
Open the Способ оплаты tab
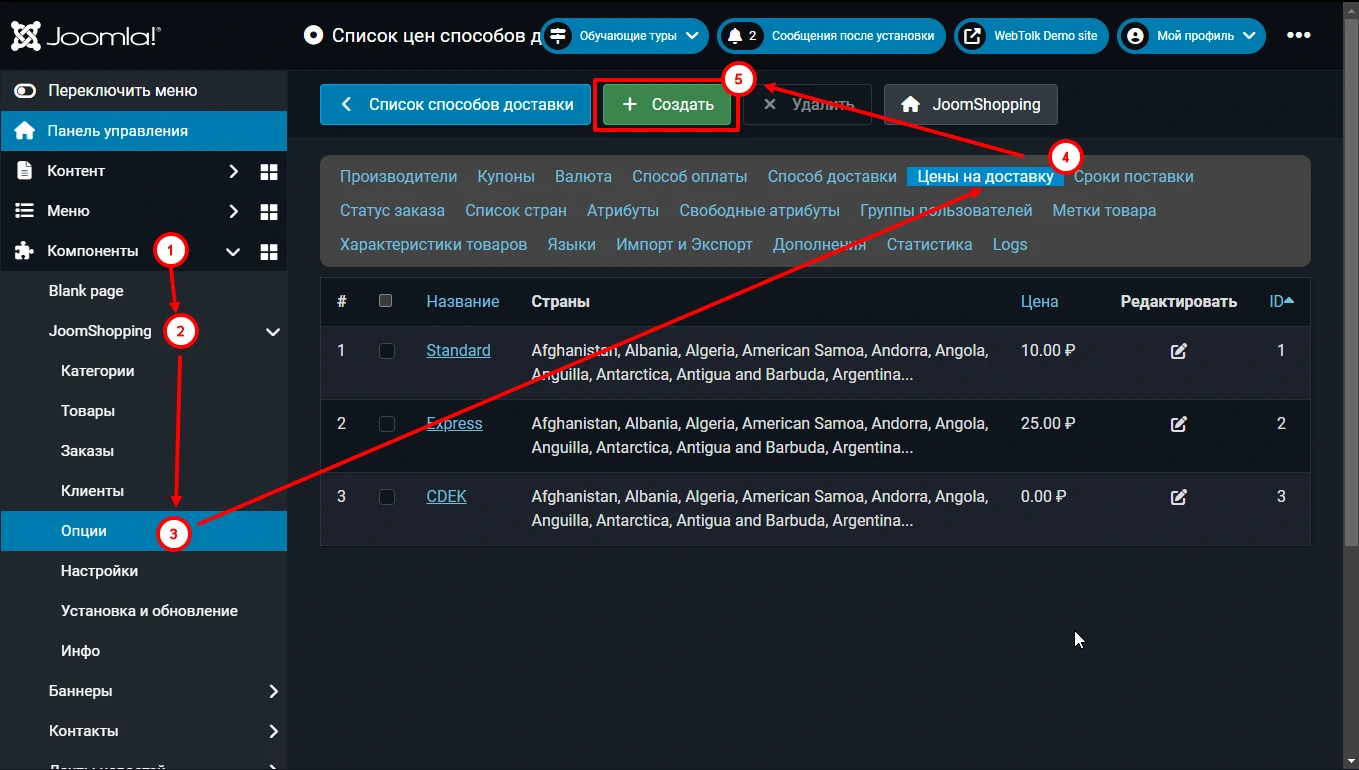pos(689,177)
